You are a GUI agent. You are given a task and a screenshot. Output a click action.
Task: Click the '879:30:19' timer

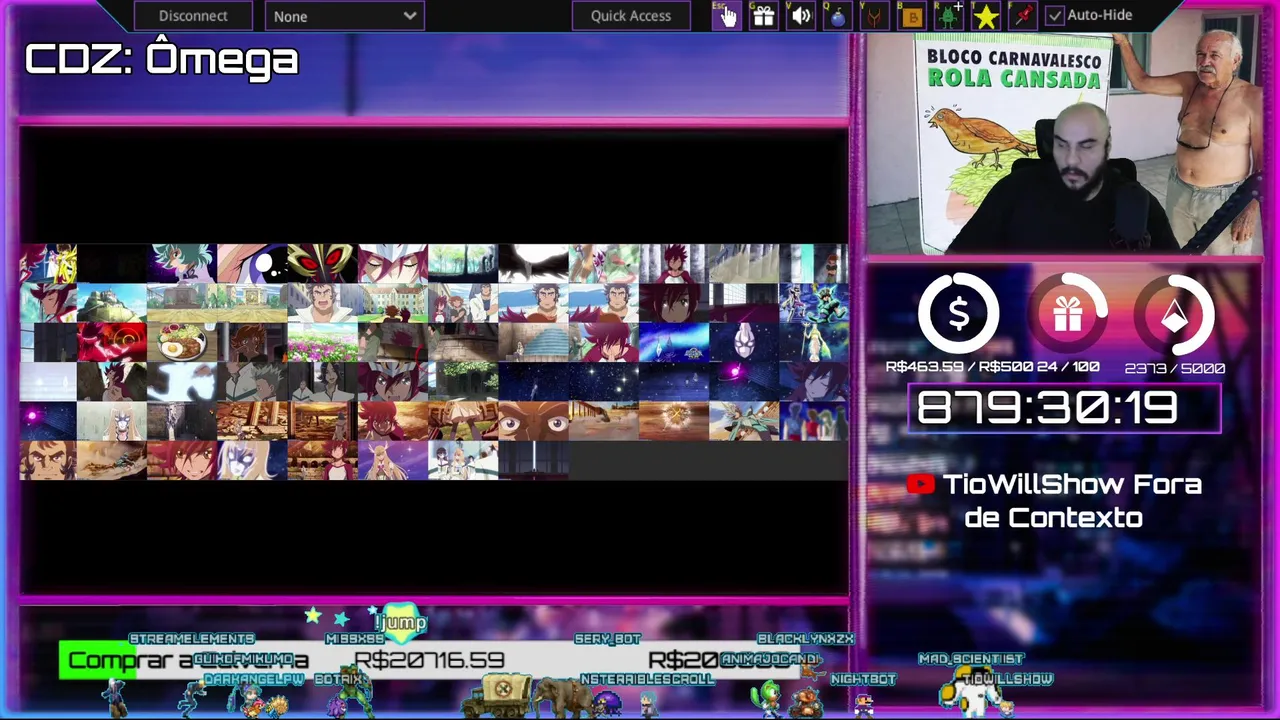1047,408
